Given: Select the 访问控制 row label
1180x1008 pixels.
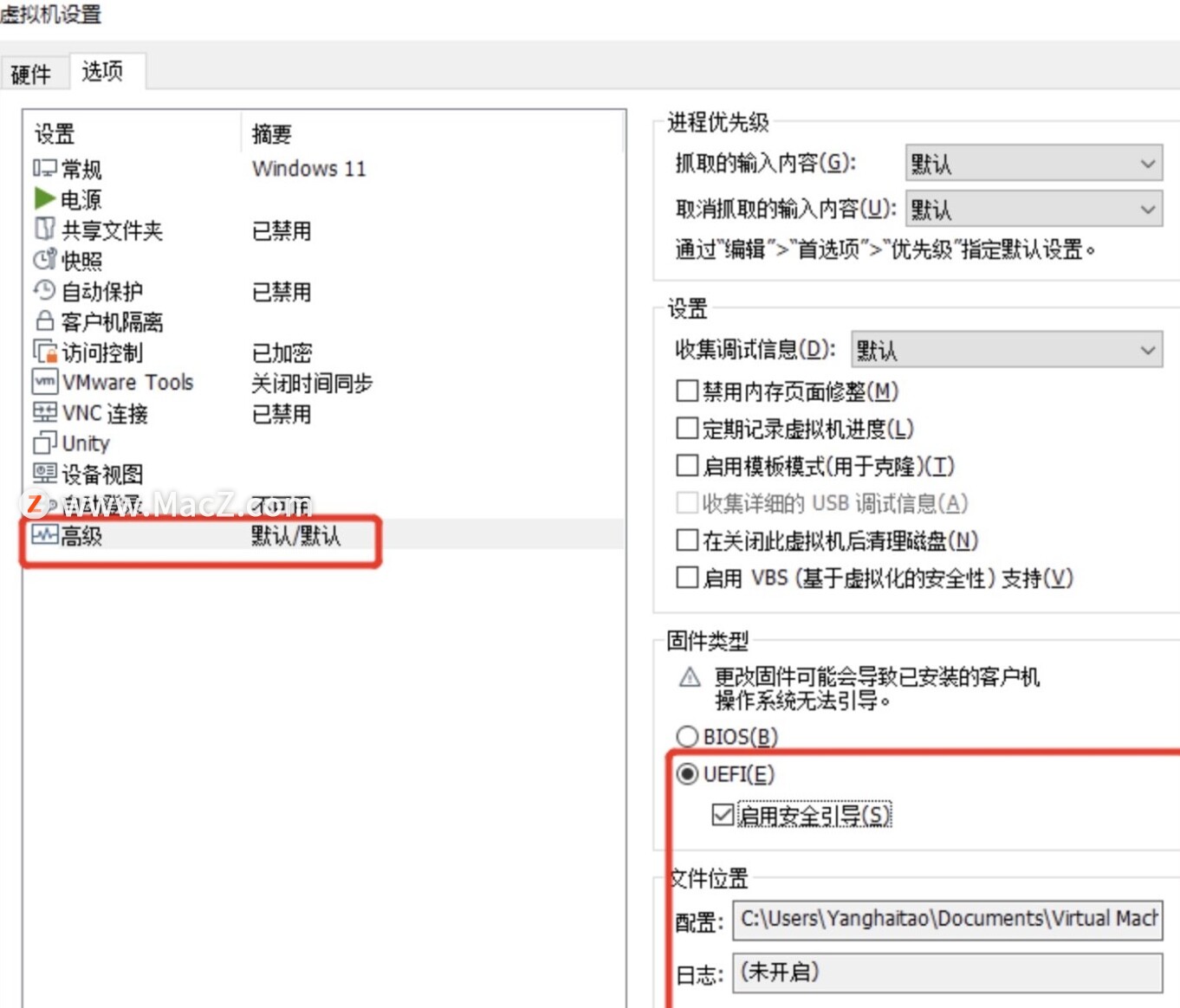Looking at the screenshot, I should tap(102, 352).
